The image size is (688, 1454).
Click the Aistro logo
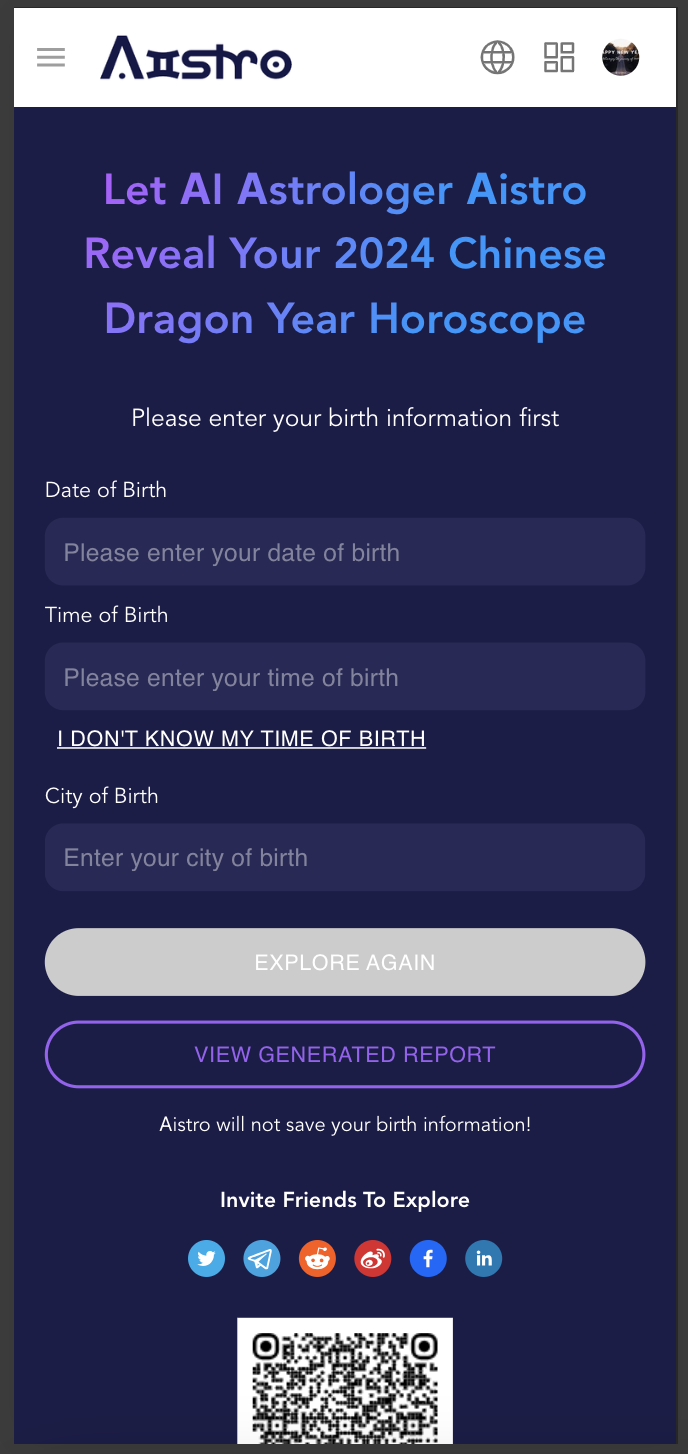coord(196,58)
